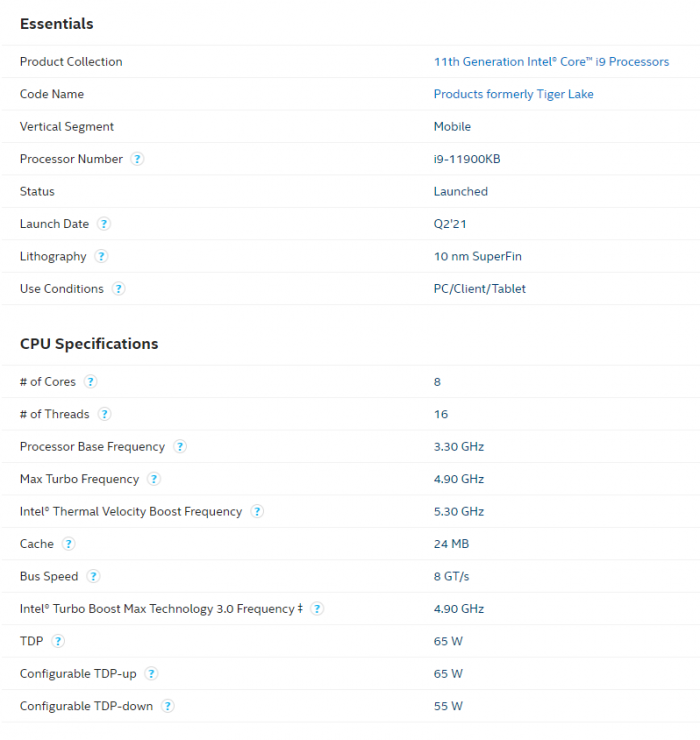Screen dimensions: 700x740
Task: Open Launch Date help tooltip icon
Action: click(104, 224)
